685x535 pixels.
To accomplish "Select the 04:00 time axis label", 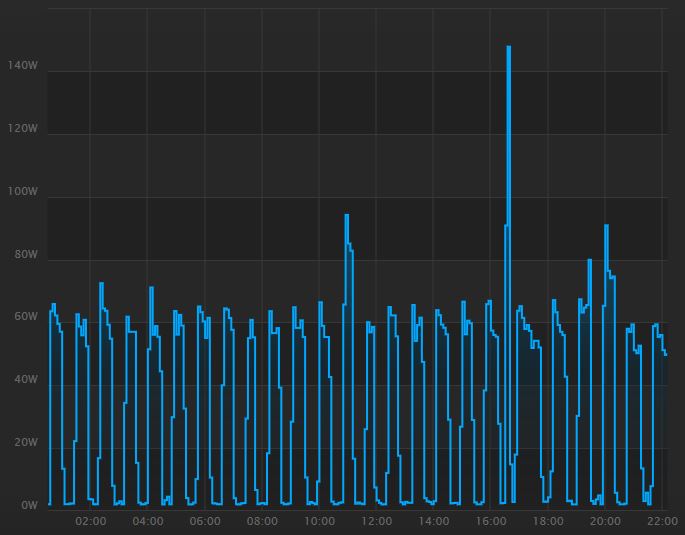I will [x=148, y=521].
